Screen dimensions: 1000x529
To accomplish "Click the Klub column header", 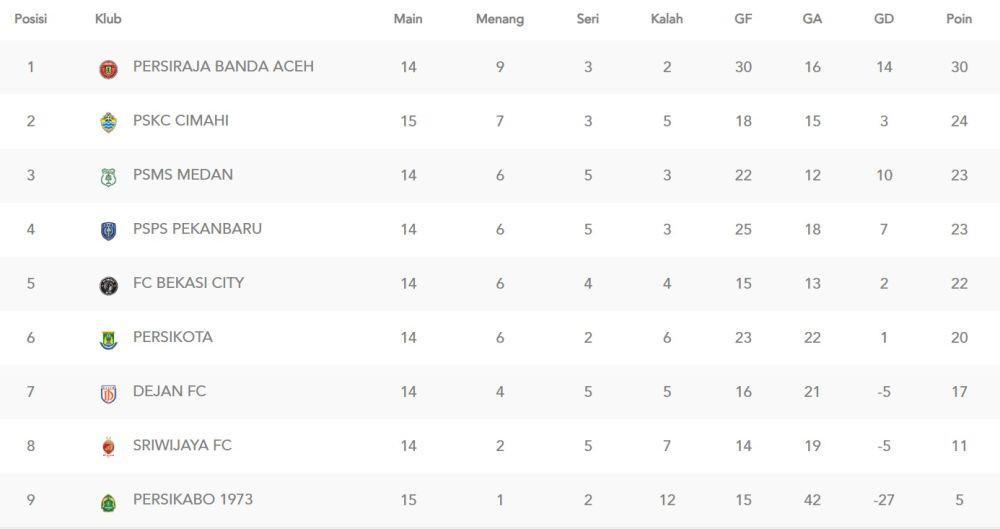I will [x=108, y=19].
